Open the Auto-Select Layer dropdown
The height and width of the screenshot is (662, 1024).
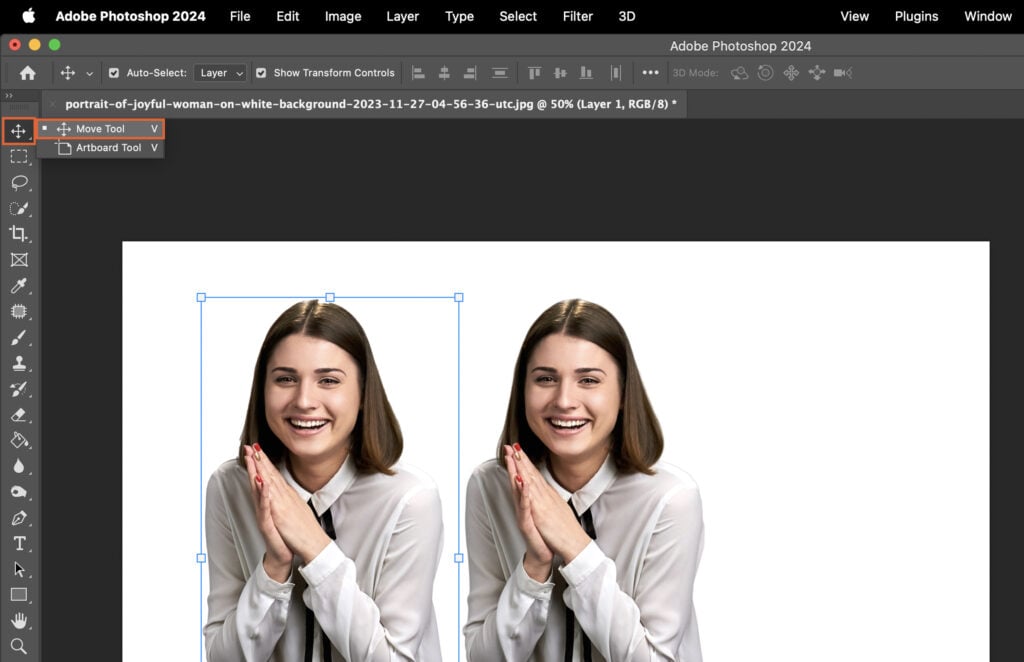pos(220,72)
